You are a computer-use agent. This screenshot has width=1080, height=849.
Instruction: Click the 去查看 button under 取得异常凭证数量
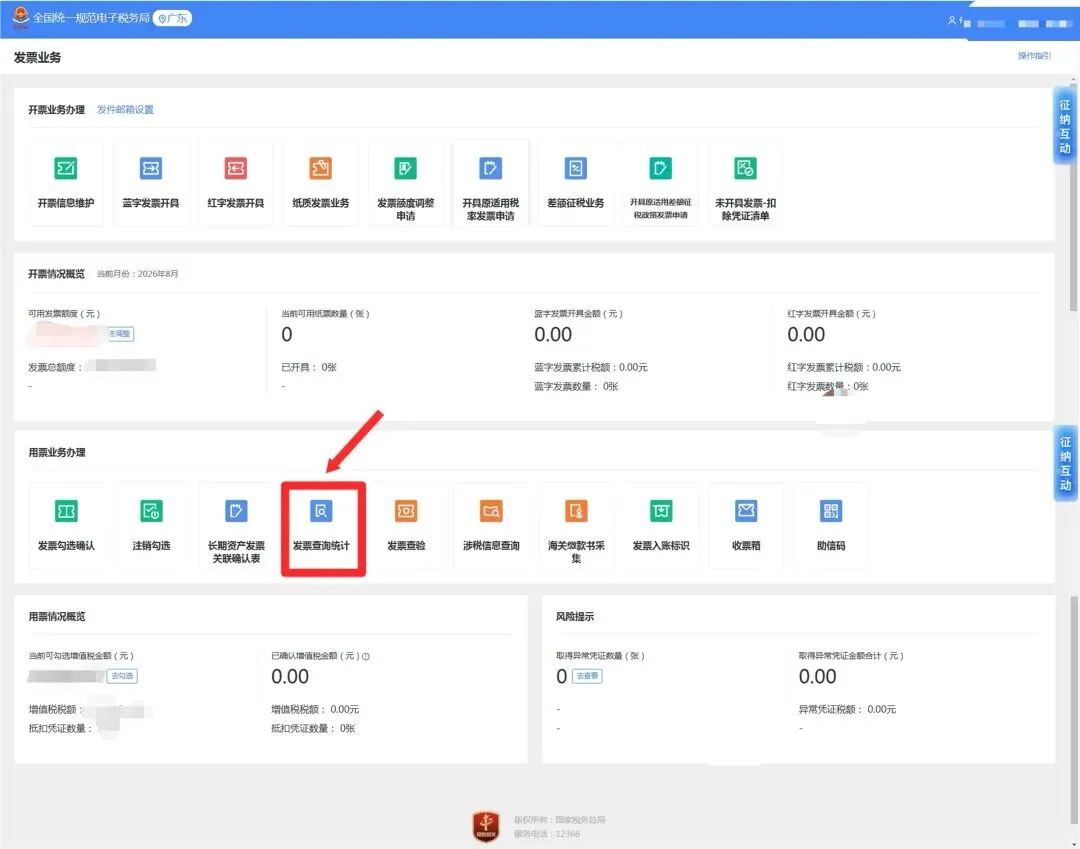tap(587, 676)
